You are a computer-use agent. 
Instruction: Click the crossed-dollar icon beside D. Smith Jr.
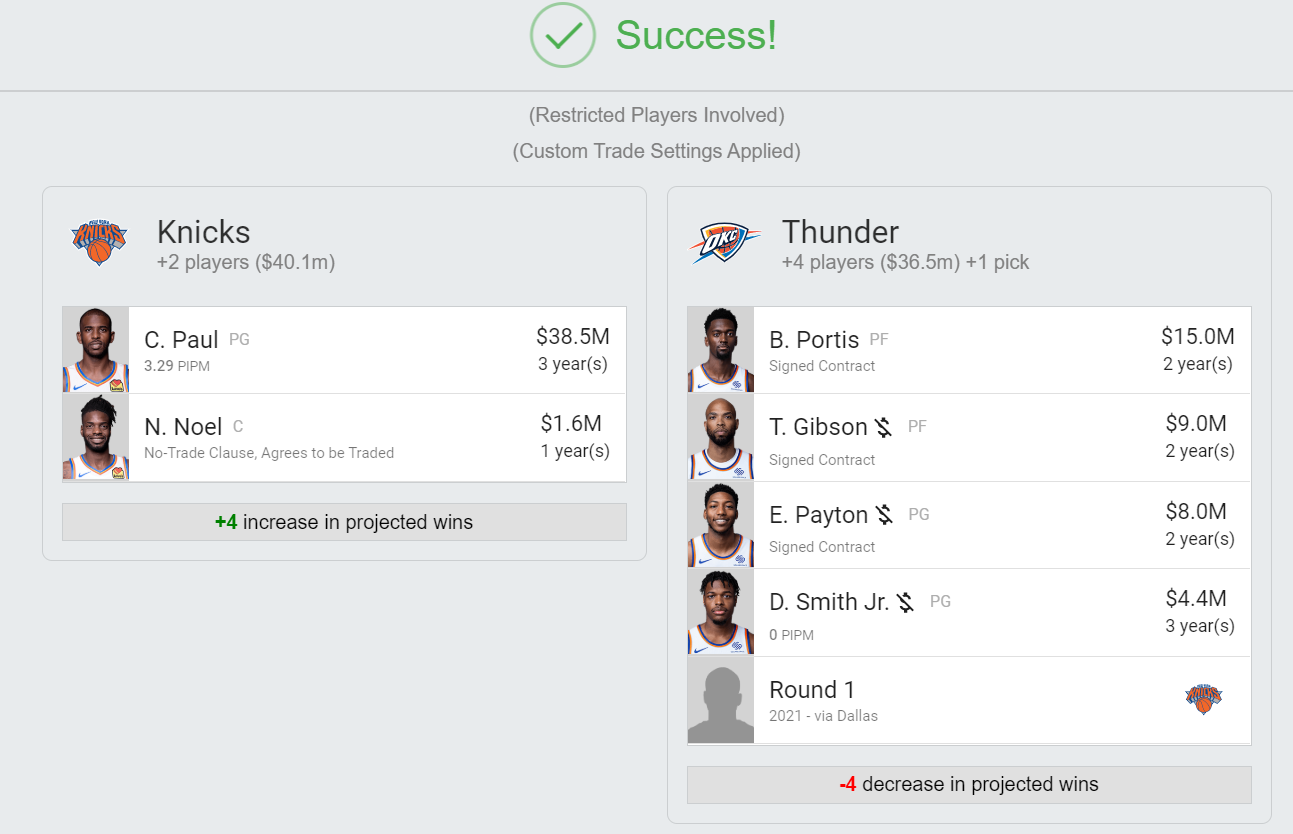coord(906,602)
